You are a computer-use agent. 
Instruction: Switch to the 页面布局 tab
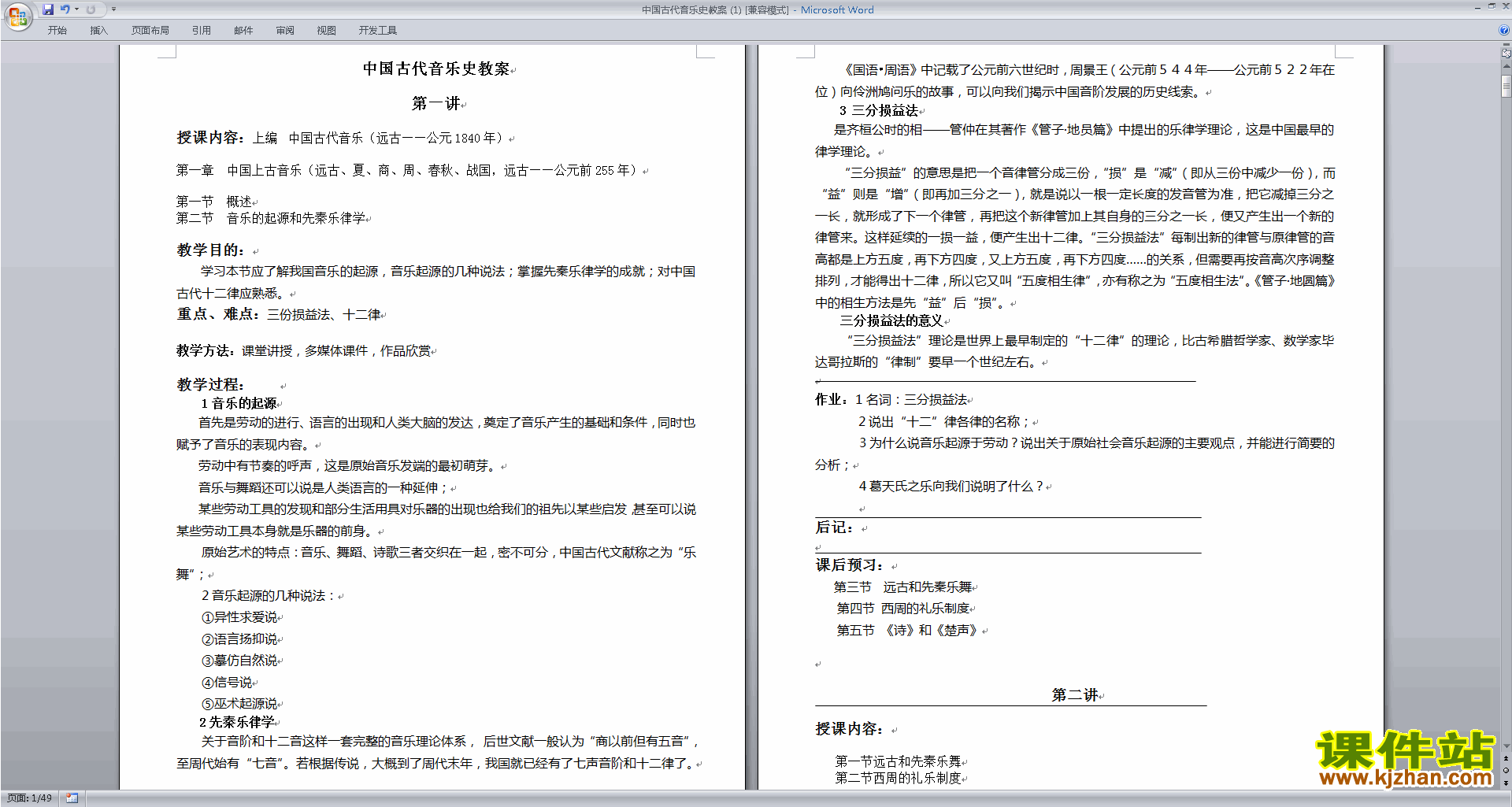(150, 31)
